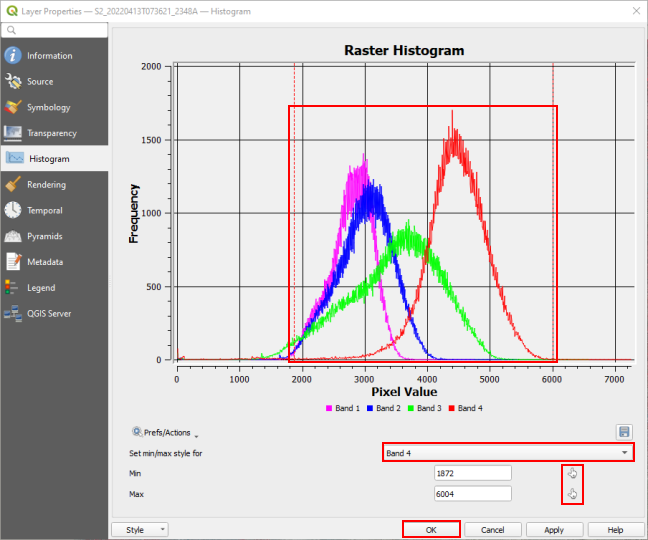Screen dimensions: 648x540
Task: Open the Transparency panel icon
Action: tap(13, 133)
